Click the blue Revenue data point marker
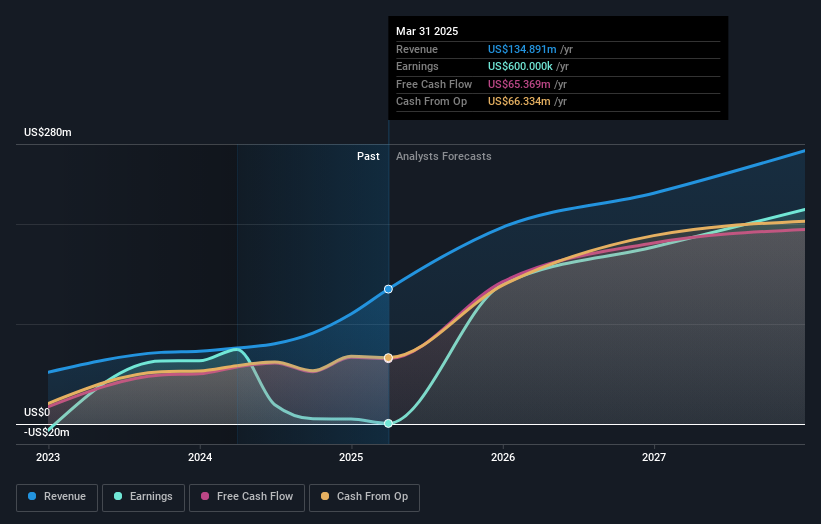821x524 pixels. pos(388,289)
